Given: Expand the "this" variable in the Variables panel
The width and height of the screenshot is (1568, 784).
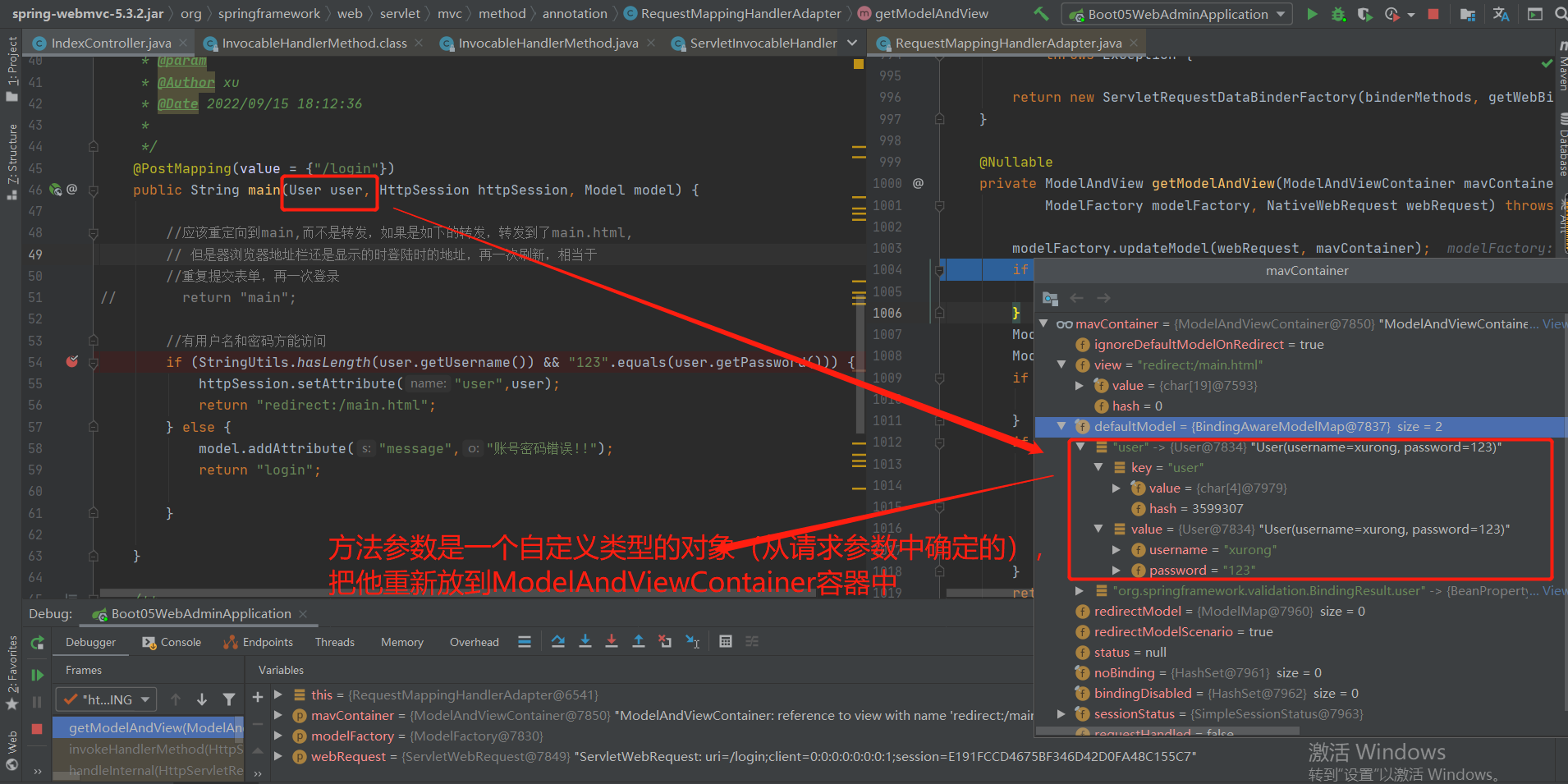Looking at the screenshot, I should click(277, 695).
